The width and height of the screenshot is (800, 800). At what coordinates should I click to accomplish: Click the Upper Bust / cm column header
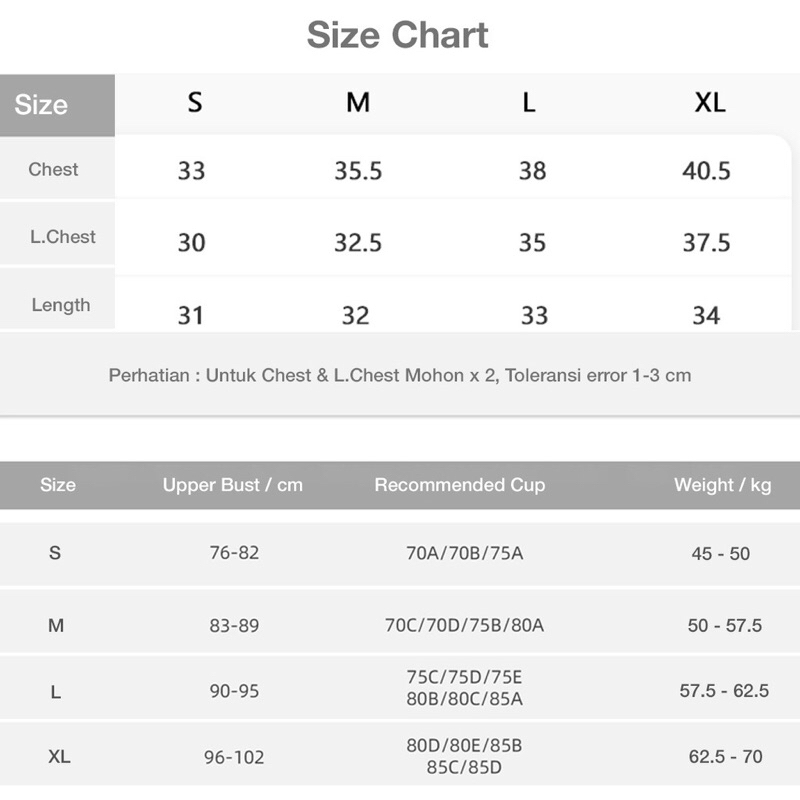(x=232, y=485)
